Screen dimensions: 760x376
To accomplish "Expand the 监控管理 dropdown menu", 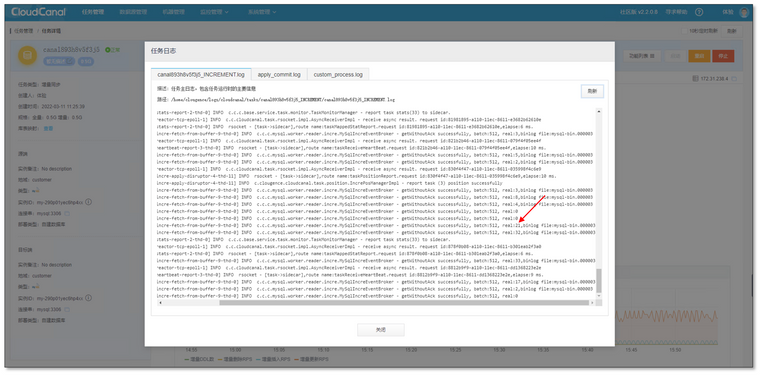I will 215,12.
